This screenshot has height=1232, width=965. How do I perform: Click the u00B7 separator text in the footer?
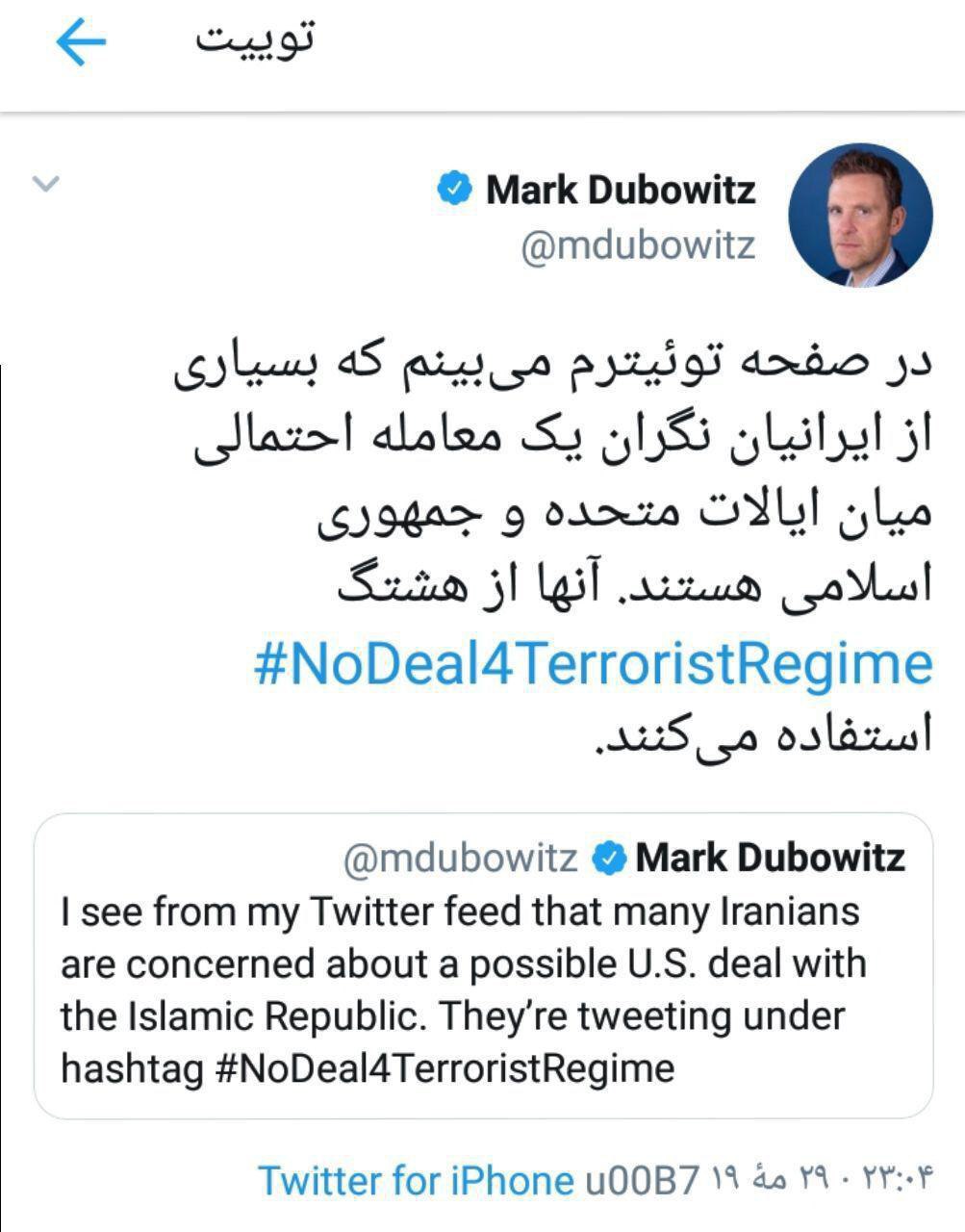pyautogui.click(x=641, y=1180)
